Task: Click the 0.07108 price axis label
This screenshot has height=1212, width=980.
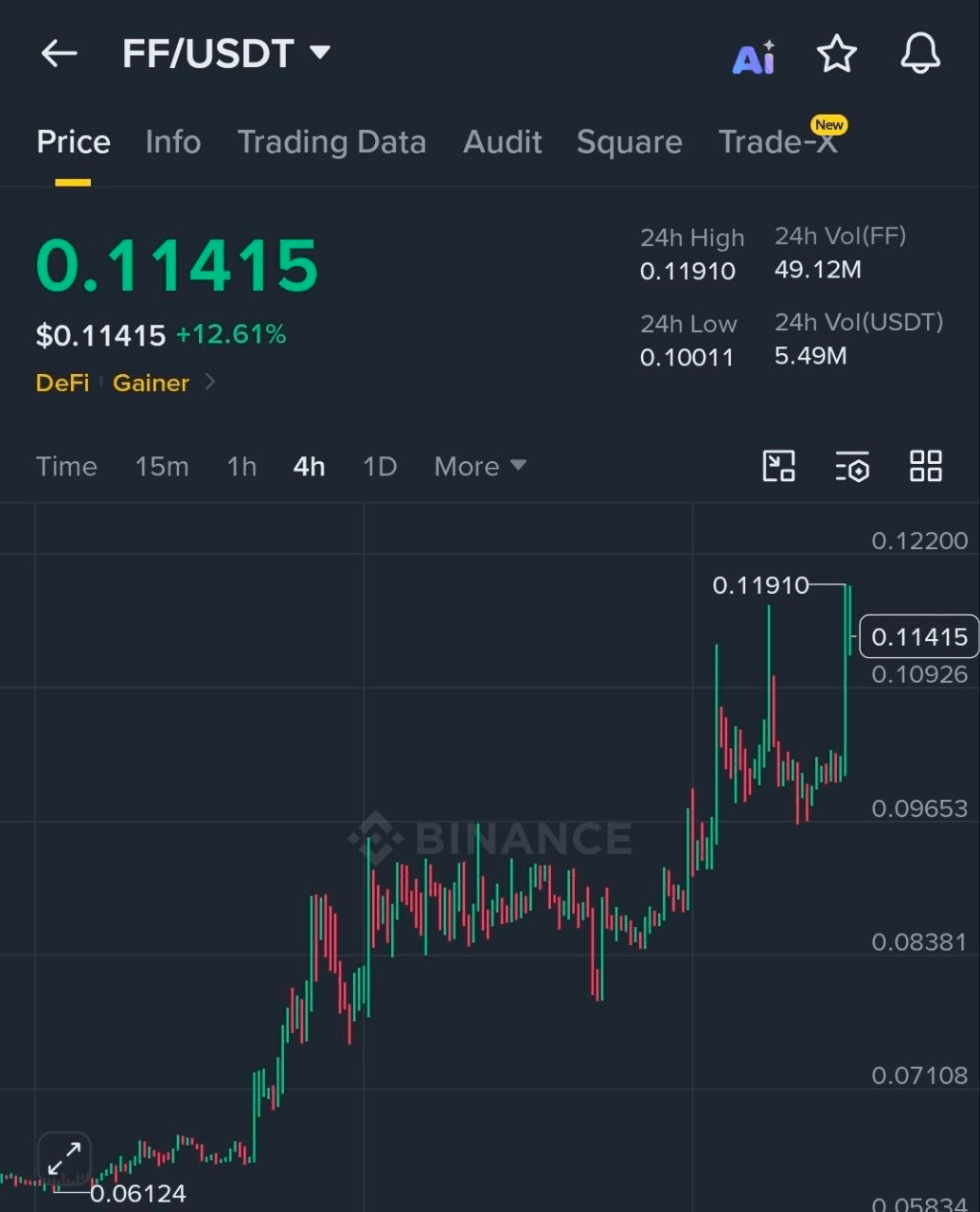Action: [919, 1076]
